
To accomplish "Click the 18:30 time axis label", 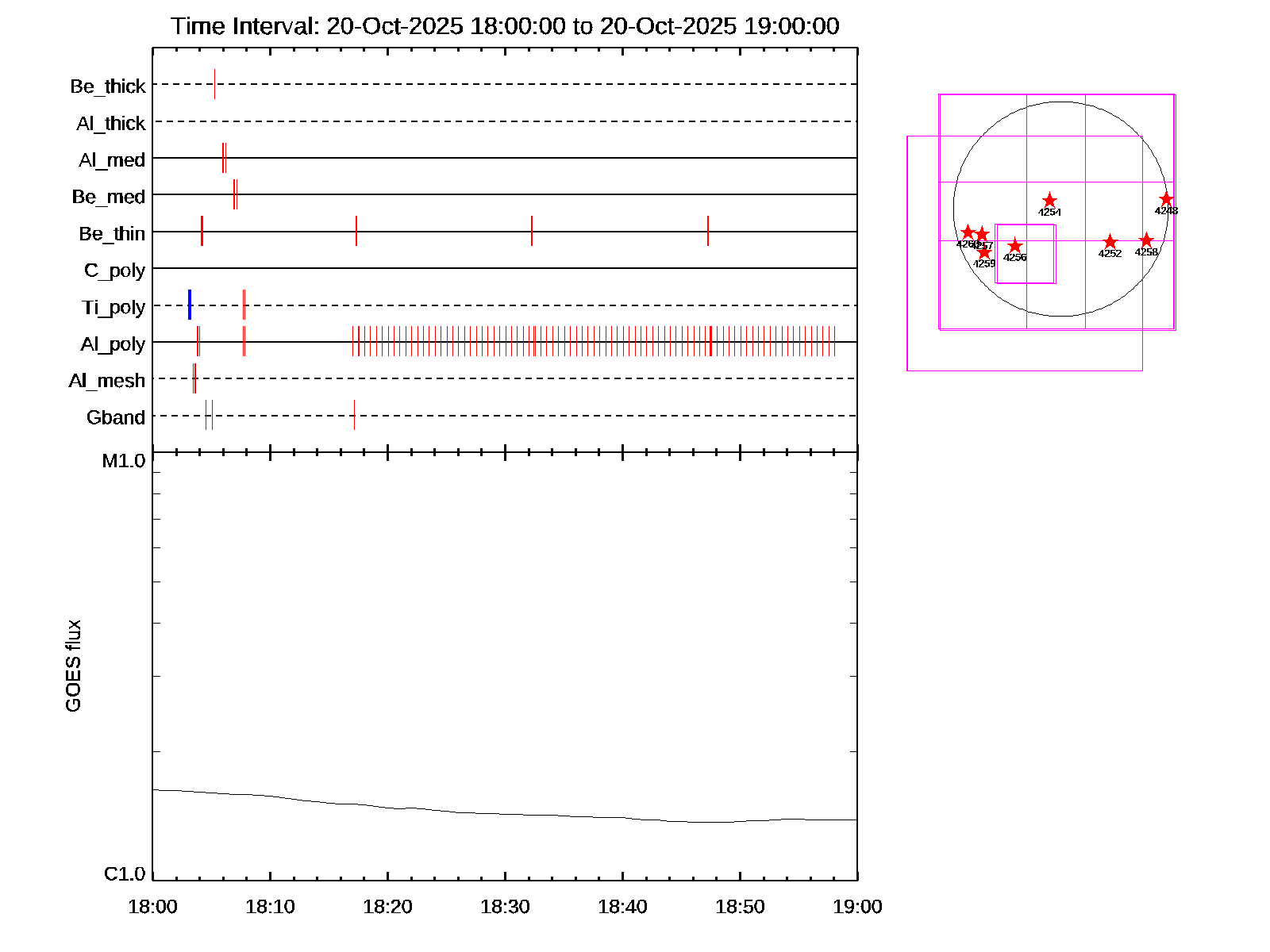I will 505,907.
